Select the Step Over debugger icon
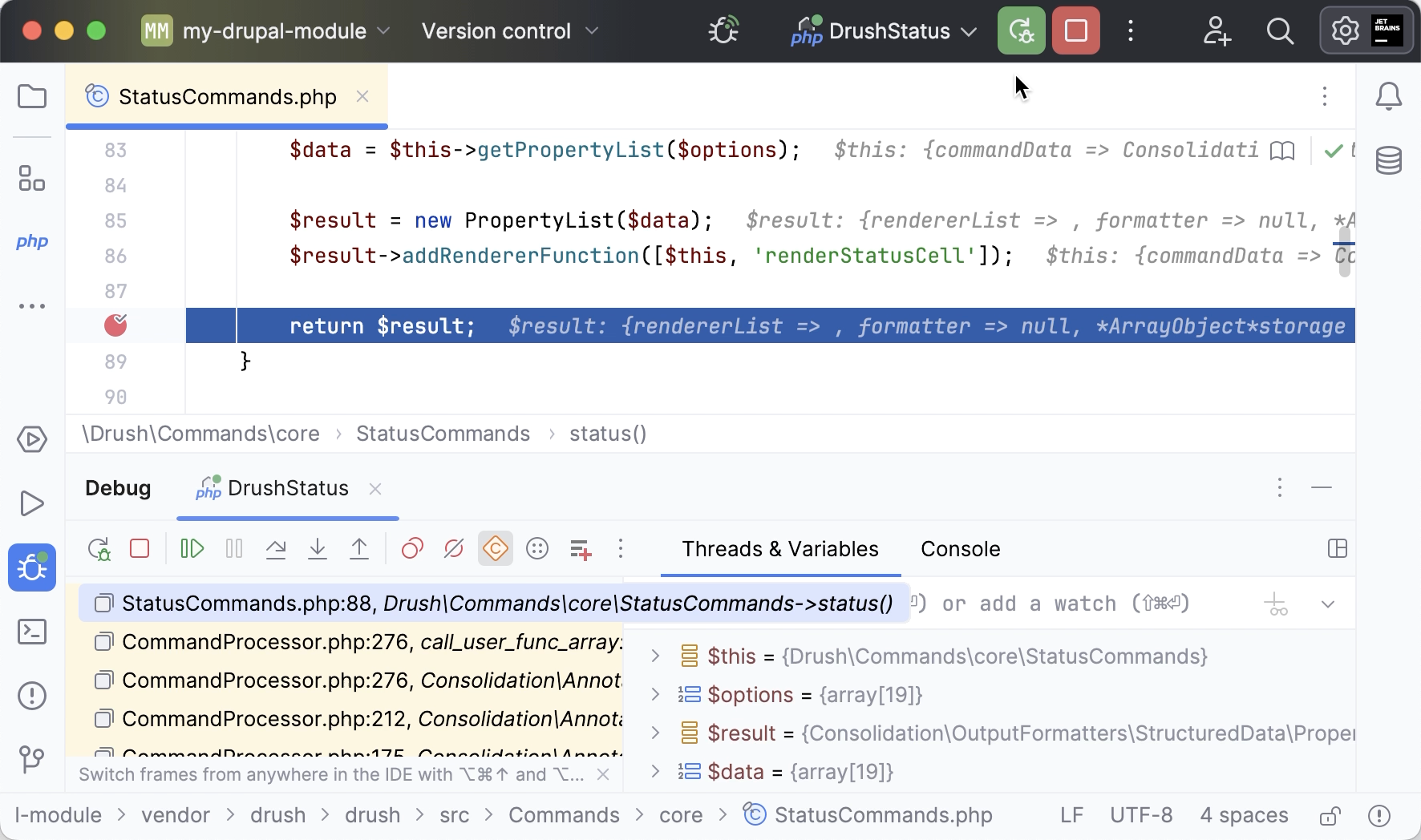1421x840 pixels. pos(275,549)
